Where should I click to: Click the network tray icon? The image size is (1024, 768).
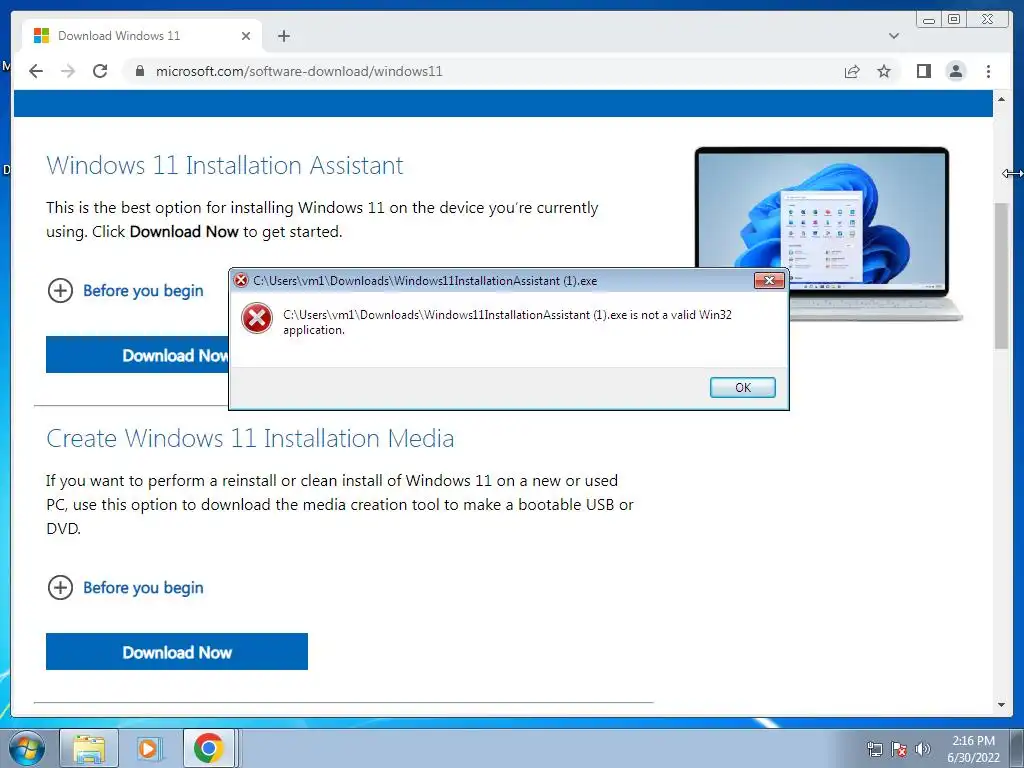(874, 749)
